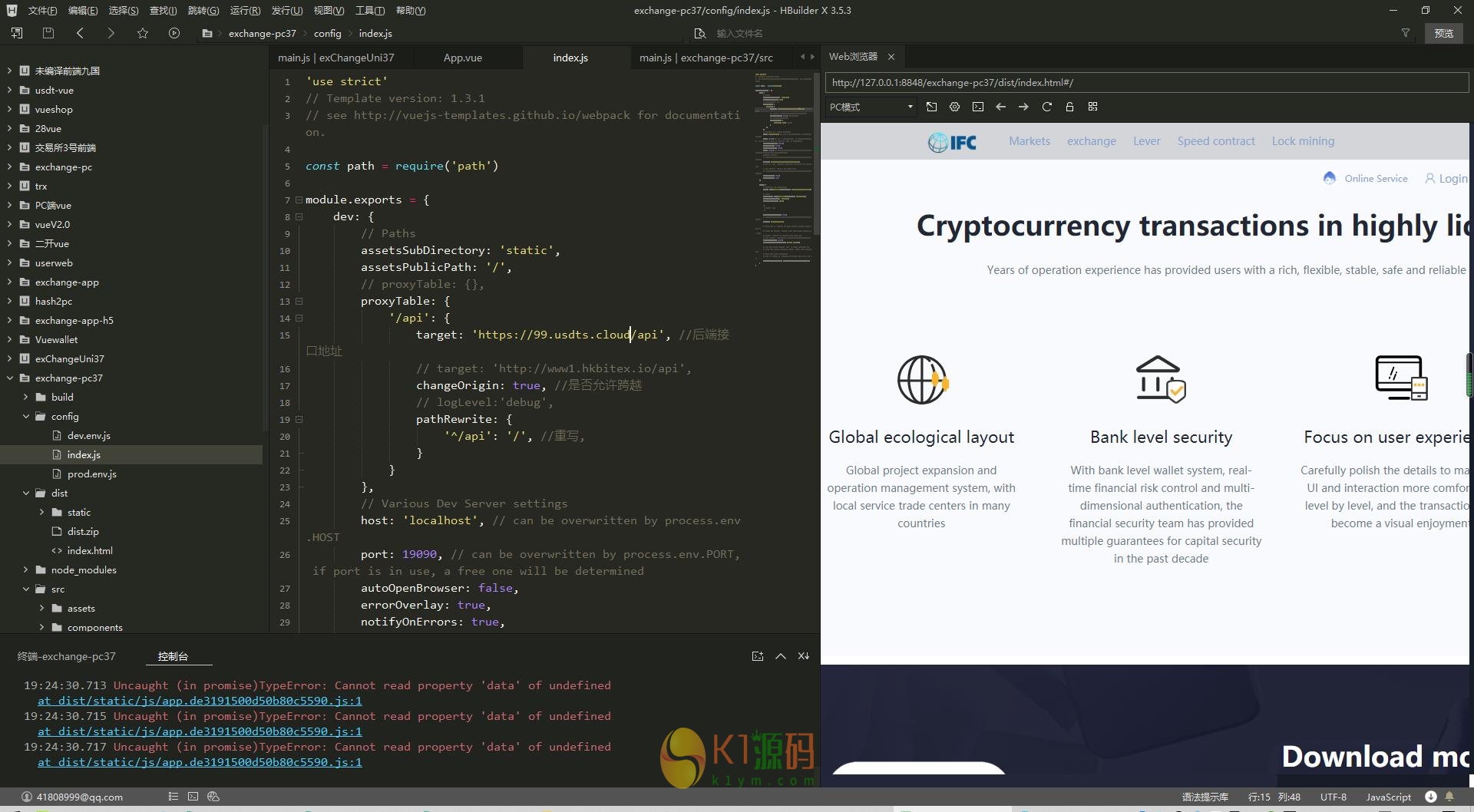Collapse the exchange-pc37 project folder

(10, 378)
